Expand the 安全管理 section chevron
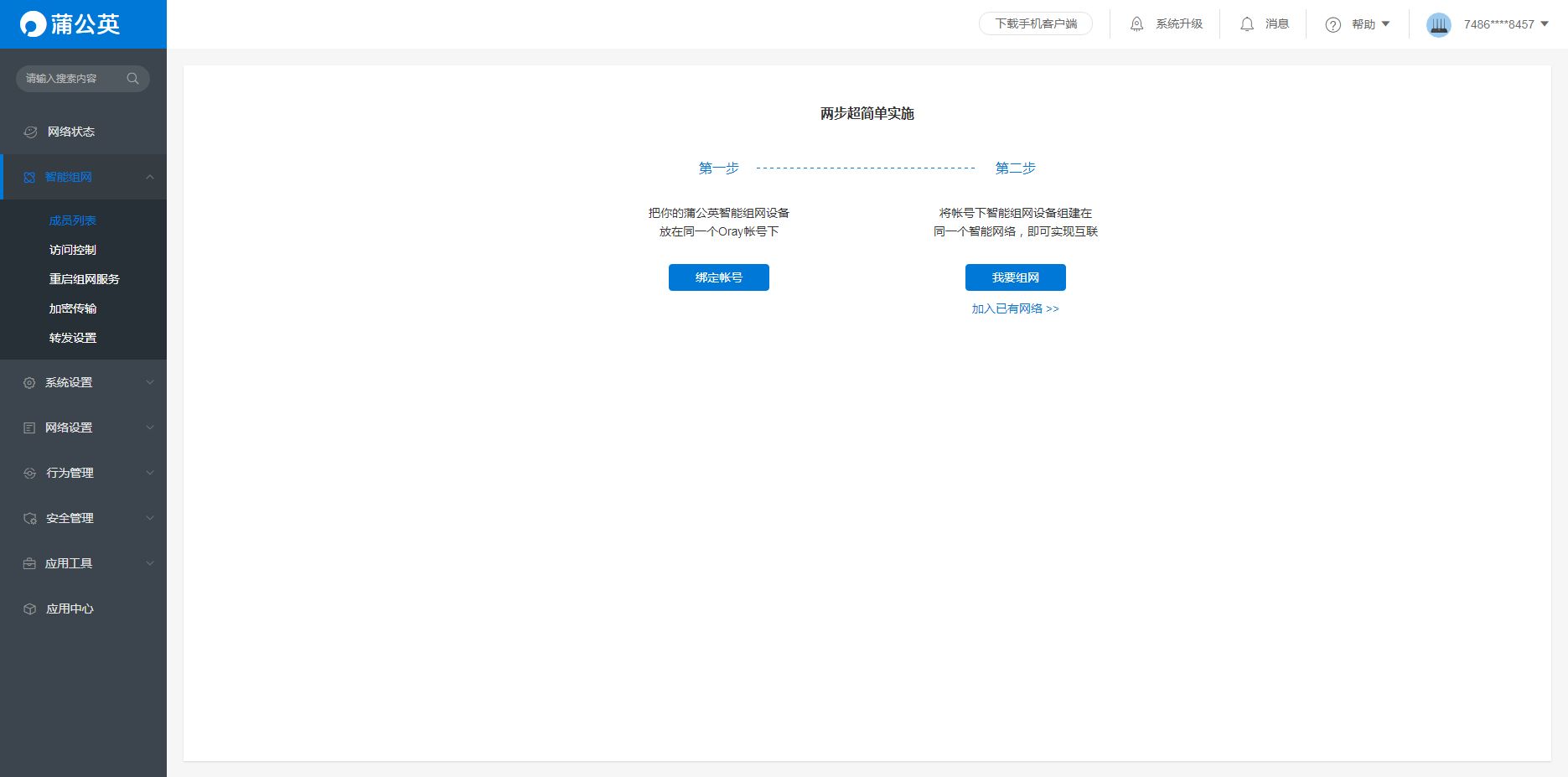This screenshot has height=777, width=1568. pyautogui.click(x=150, y=518)
